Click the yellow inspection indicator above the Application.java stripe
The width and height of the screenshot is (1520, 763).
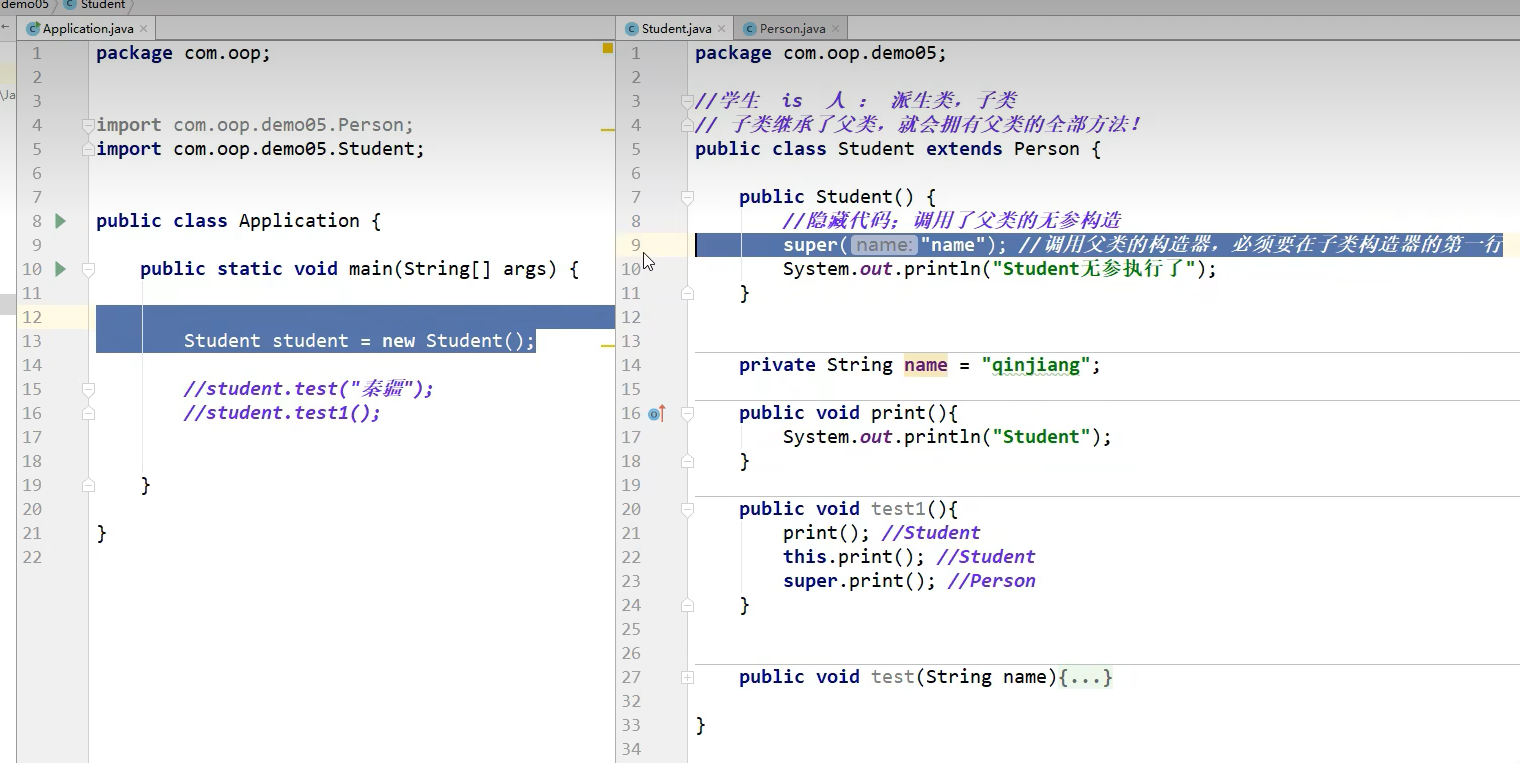coord(607,48)
